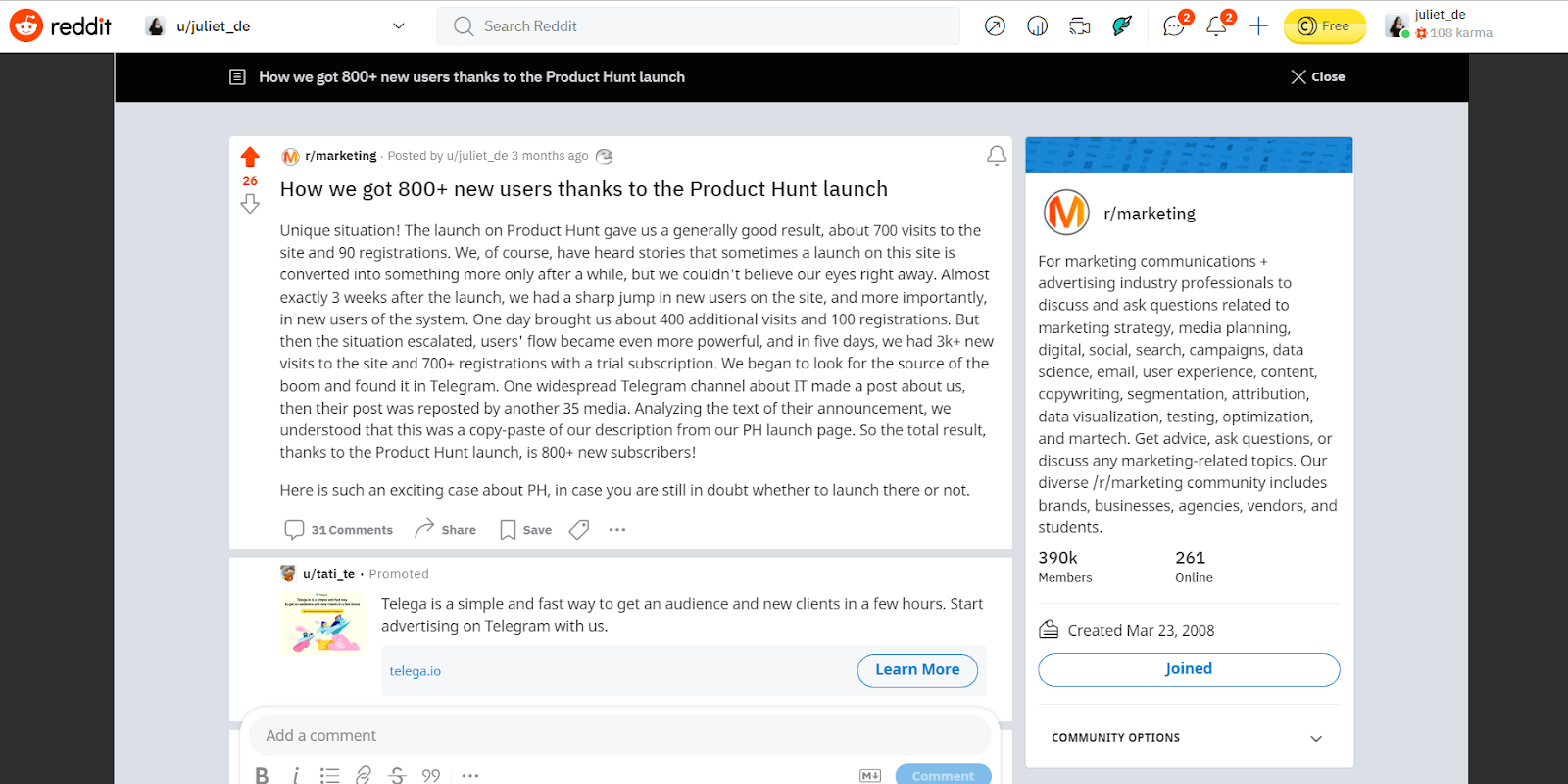The width and height of the screenshot is (1568, 784).
Task: Open chat messages with 2 unread
Action: (x=1175, y=25)
